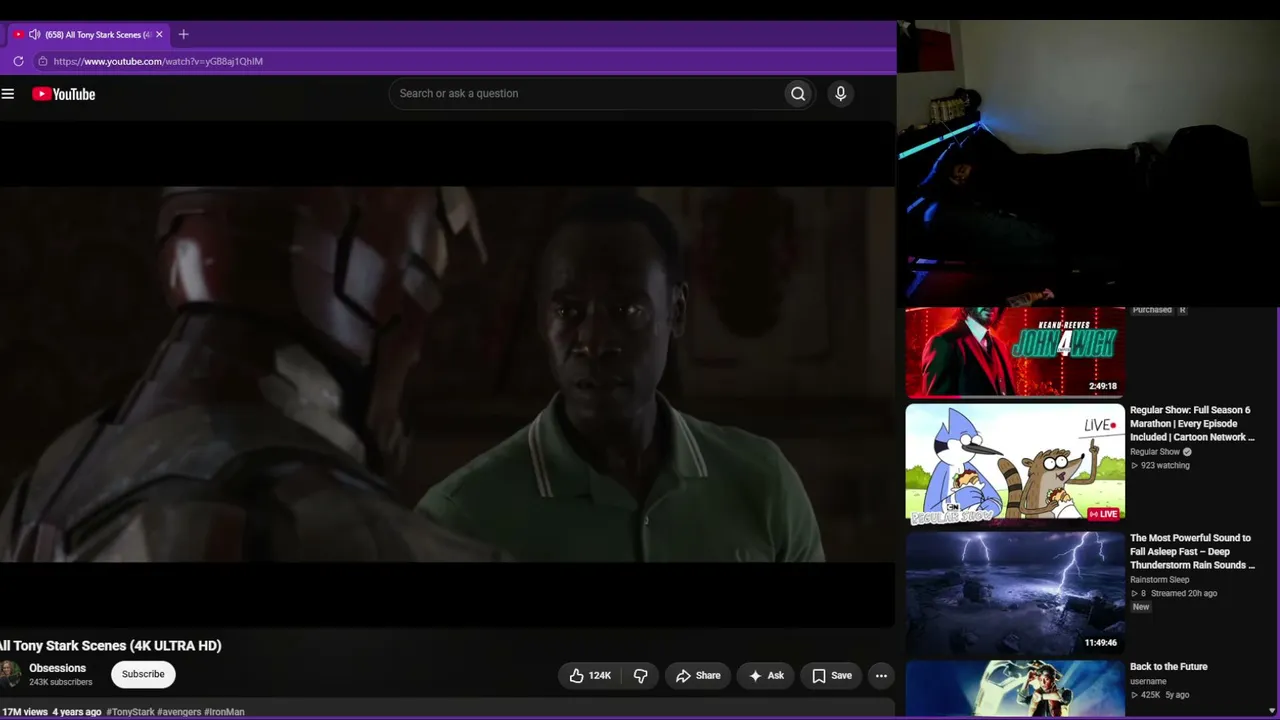Screen dimensions: 1280x720
Task: Open a new browser tab
Action: click(x=183, y=34)
